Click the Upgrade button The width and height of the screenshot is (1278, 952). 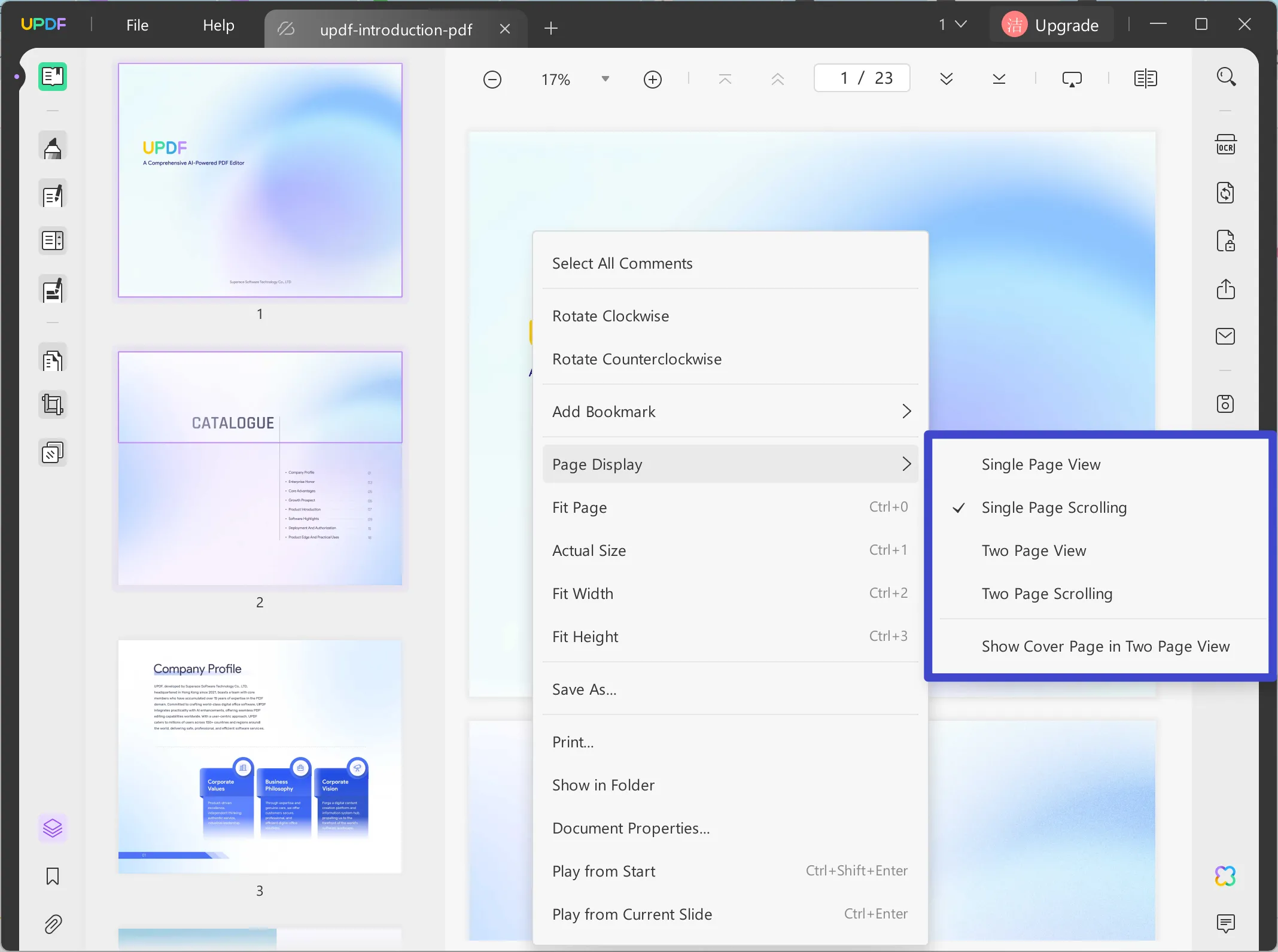coord(1051,25)
